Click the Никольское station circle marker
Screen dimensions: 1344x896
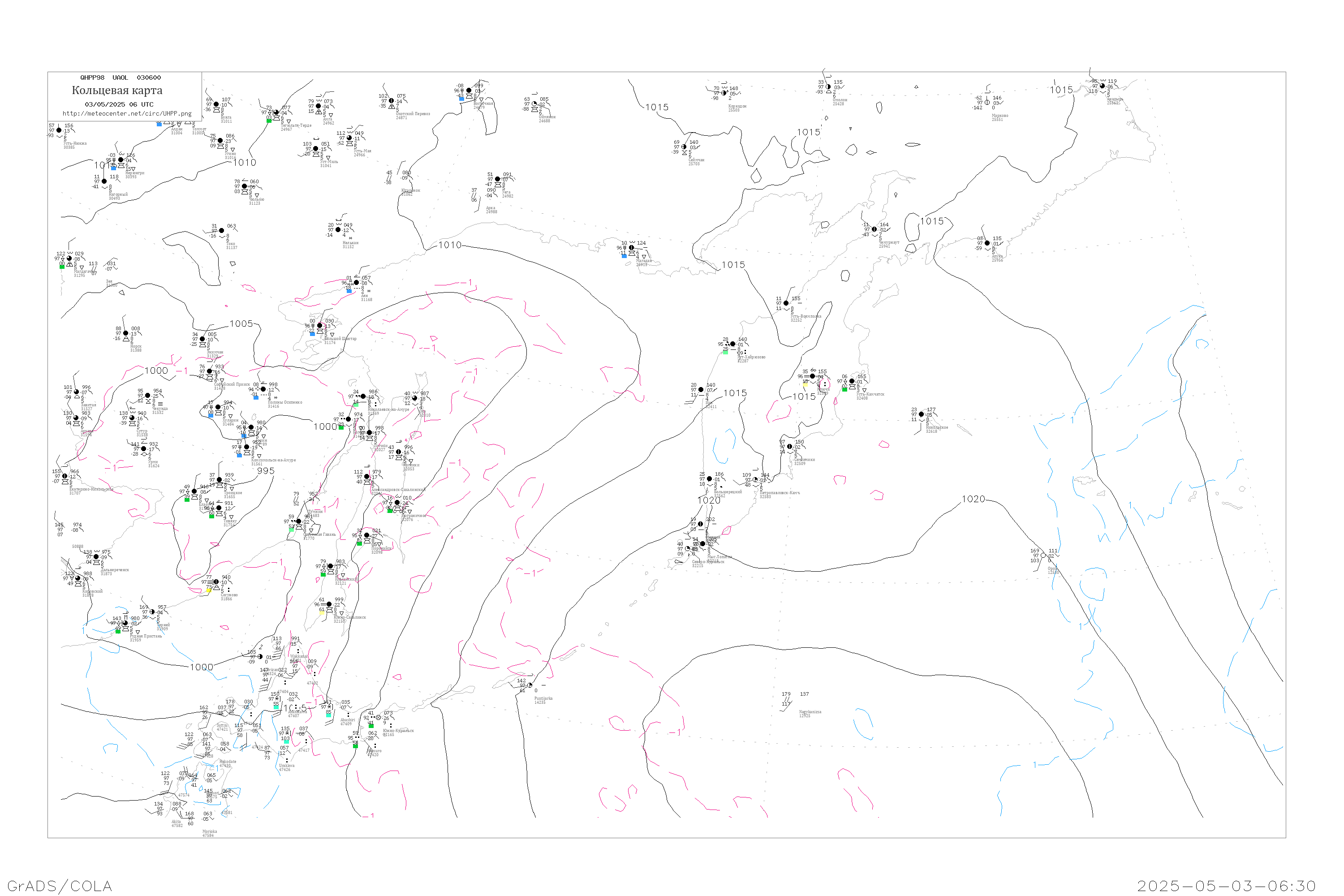click(921, 414)
